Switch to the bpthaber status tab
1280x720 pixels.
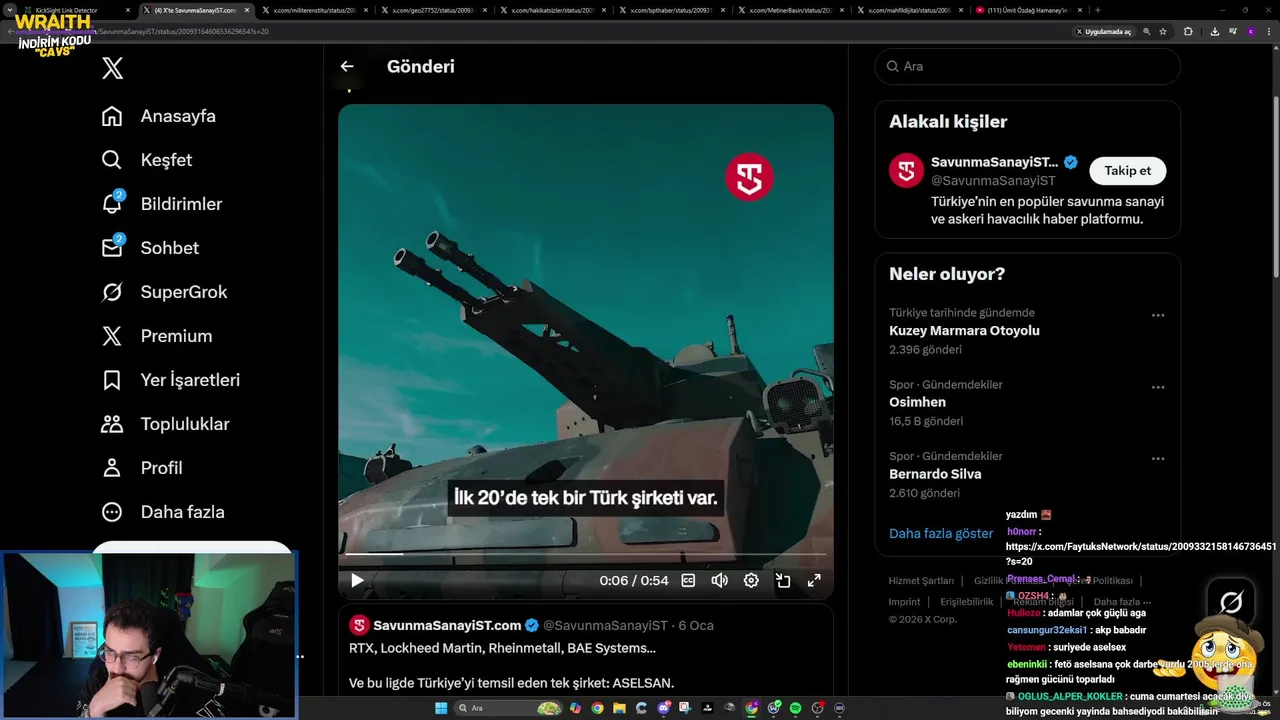coord(670,10)
